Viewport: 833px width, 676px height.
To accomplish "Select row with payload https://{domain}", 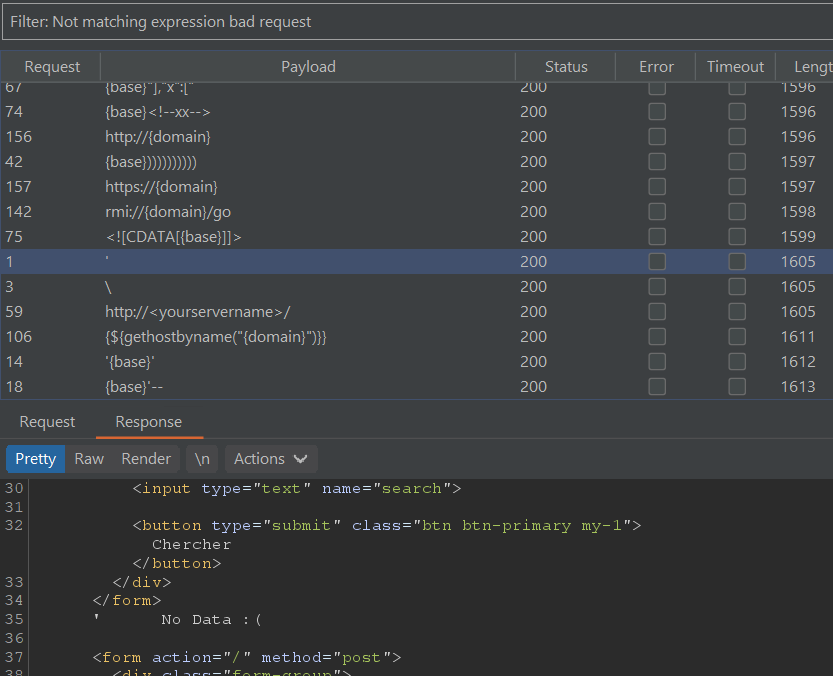I will pyautogui.click(x=417, y=187).
